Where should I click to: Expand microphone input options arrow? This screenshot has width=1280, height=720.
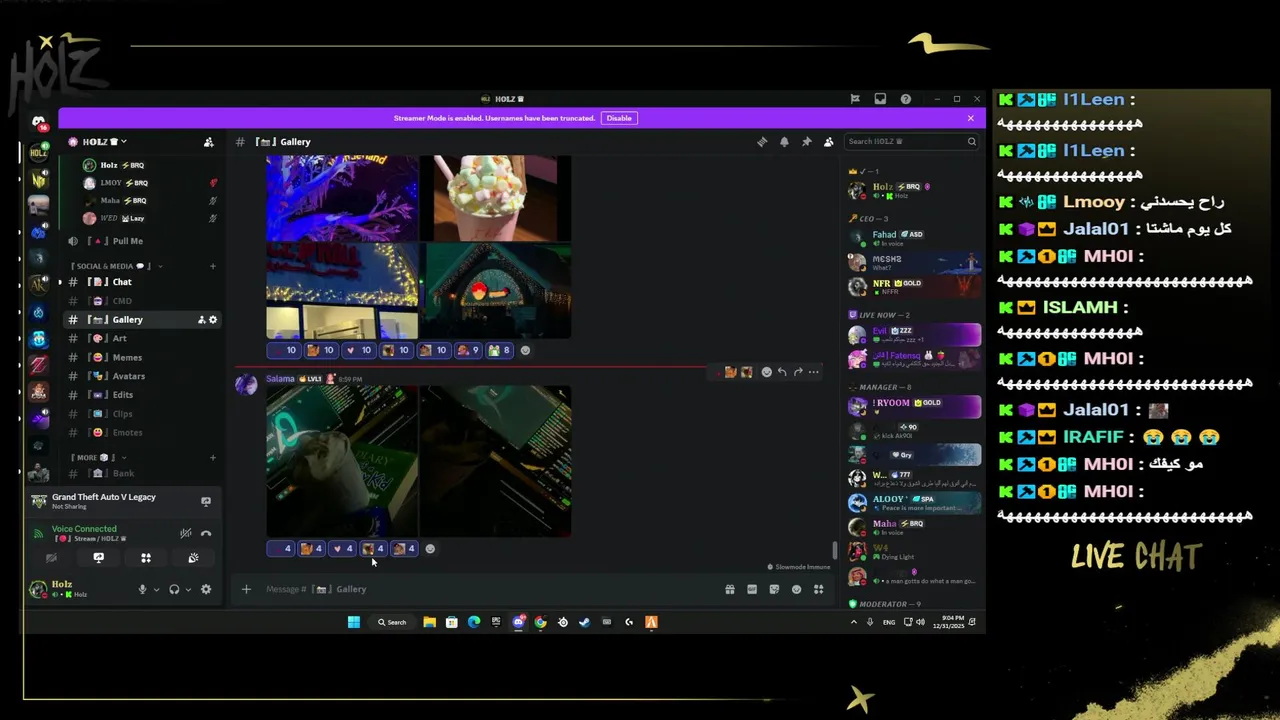(156, 589)
